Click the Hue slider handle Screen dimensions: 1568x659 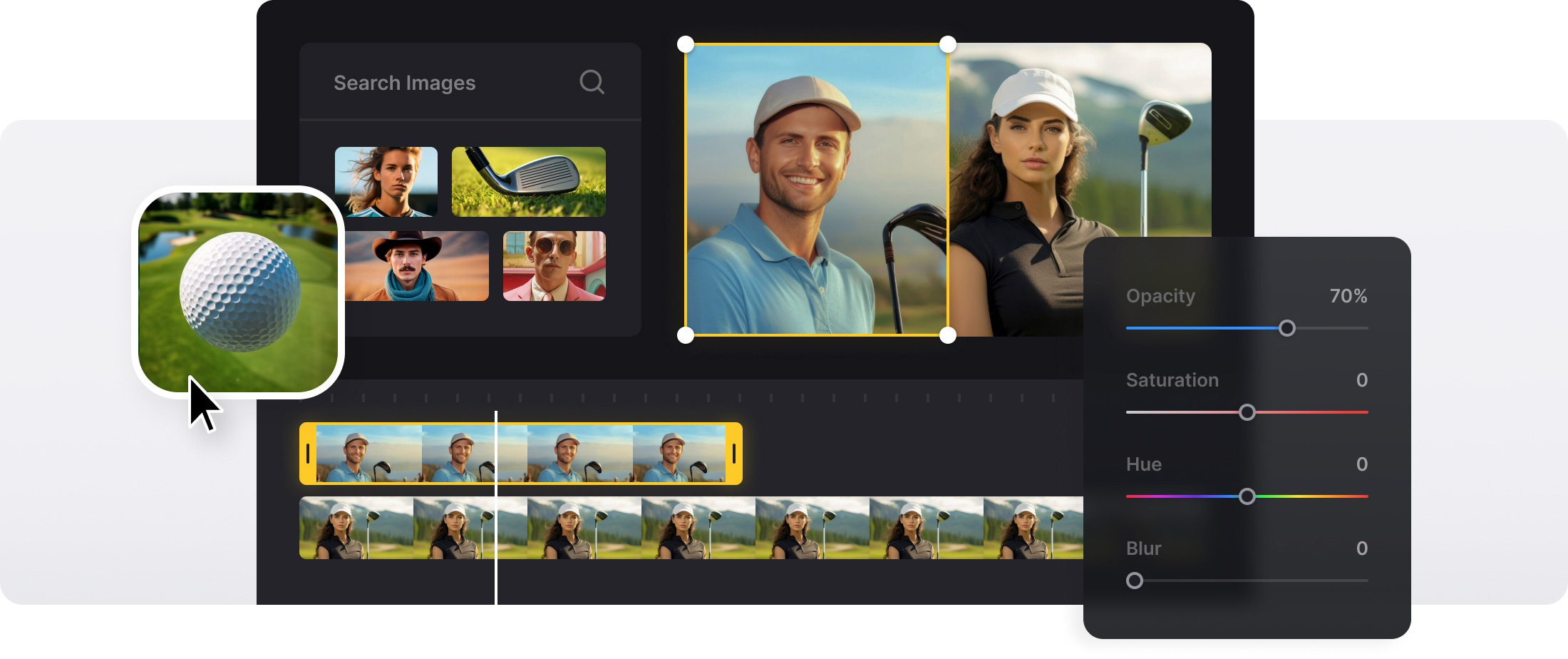[x=1248, y=496]
